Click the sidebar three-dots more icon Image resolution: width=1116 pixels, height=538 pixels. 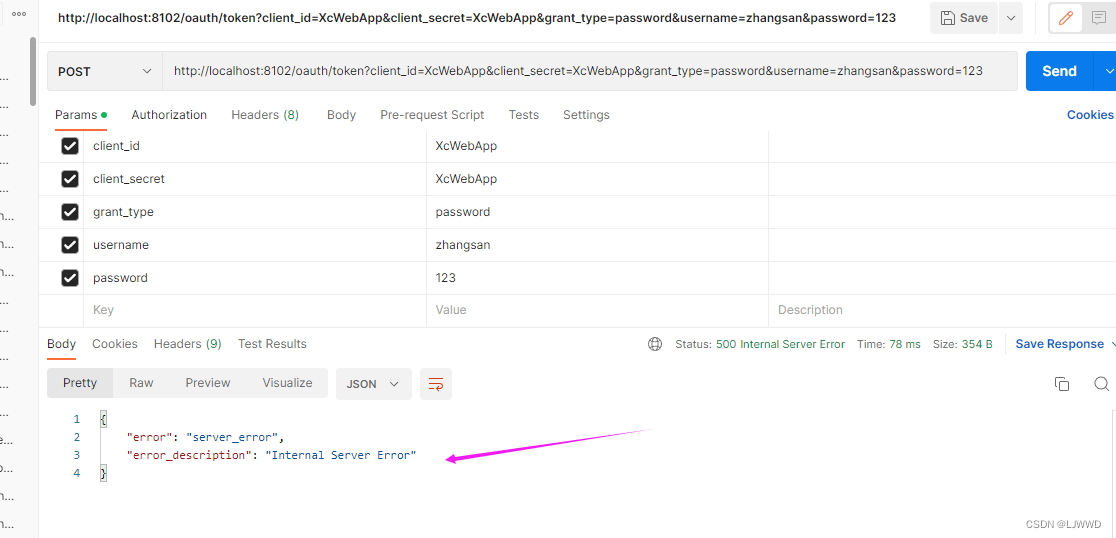[19, 14]
